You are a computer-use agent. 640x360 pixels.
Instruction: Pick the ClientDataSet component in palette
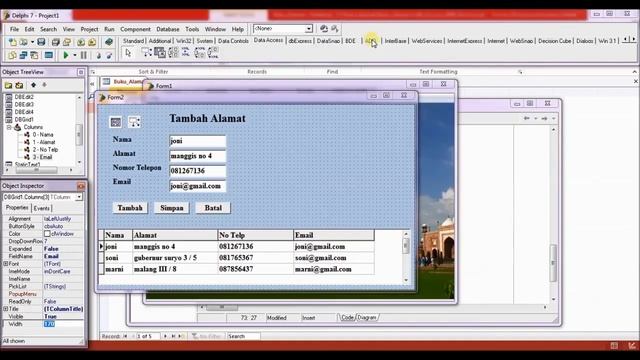(x=160, y=53)
